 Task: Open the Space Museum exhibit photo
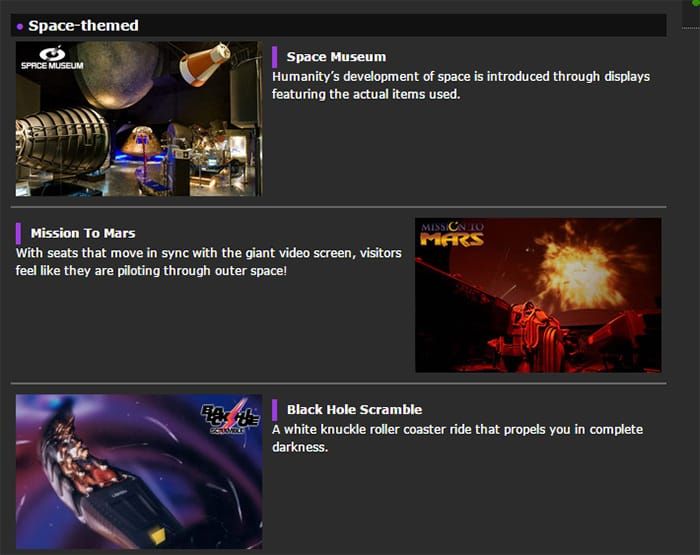[139, 119]
